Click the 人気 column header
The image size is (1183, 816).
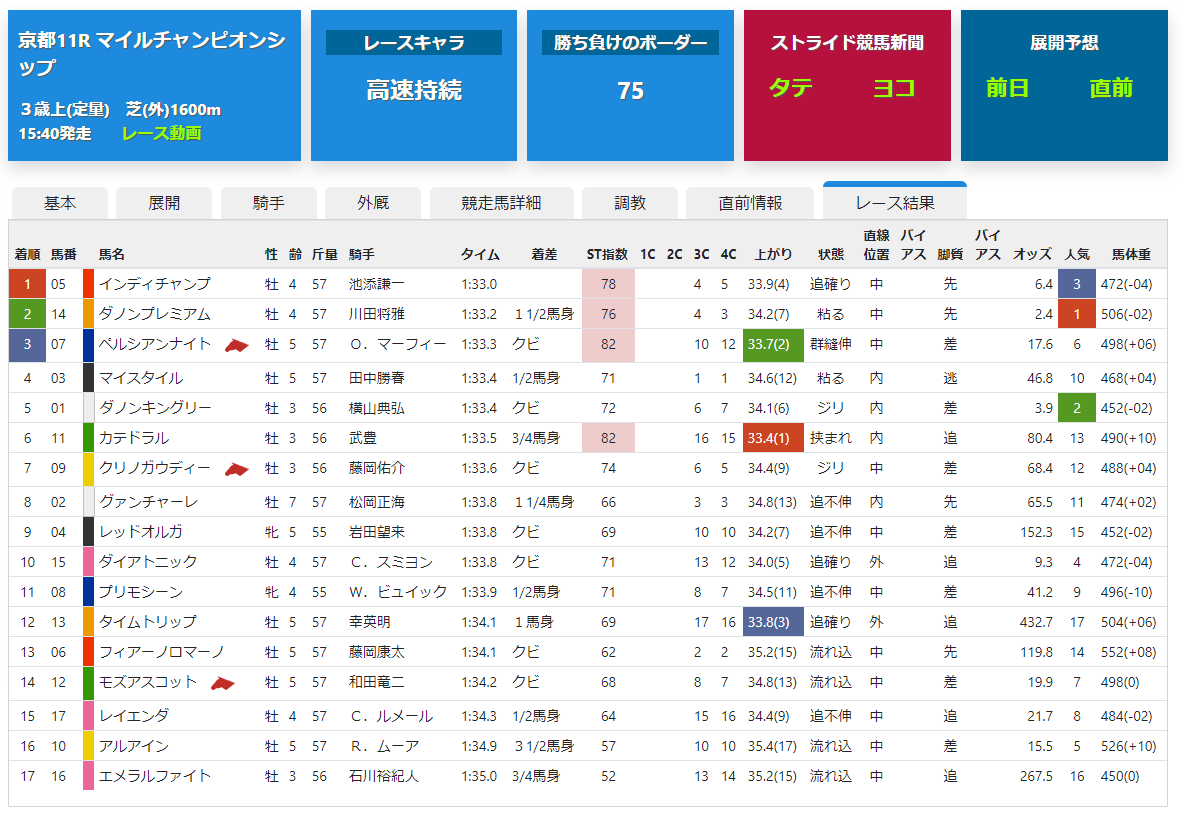point(1077,255)
